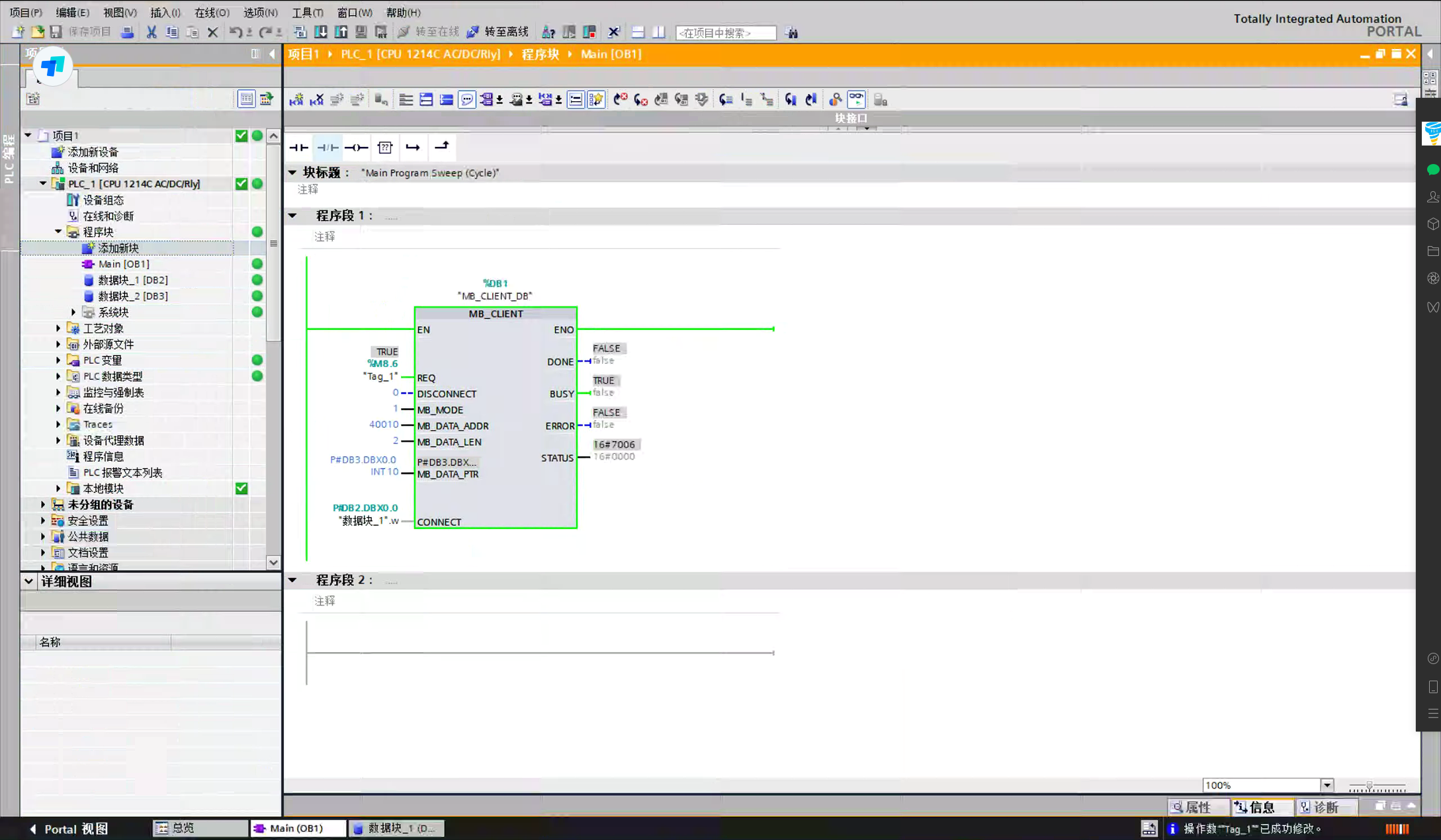Insert an empty box instruction
This screenshot has width=1441, height=840.
point(385,147)
